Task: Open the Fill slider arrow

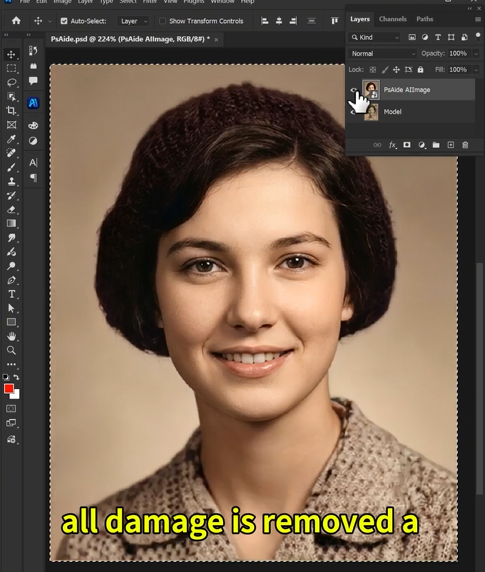Action: pyautogui.click(x=476, y=69)
